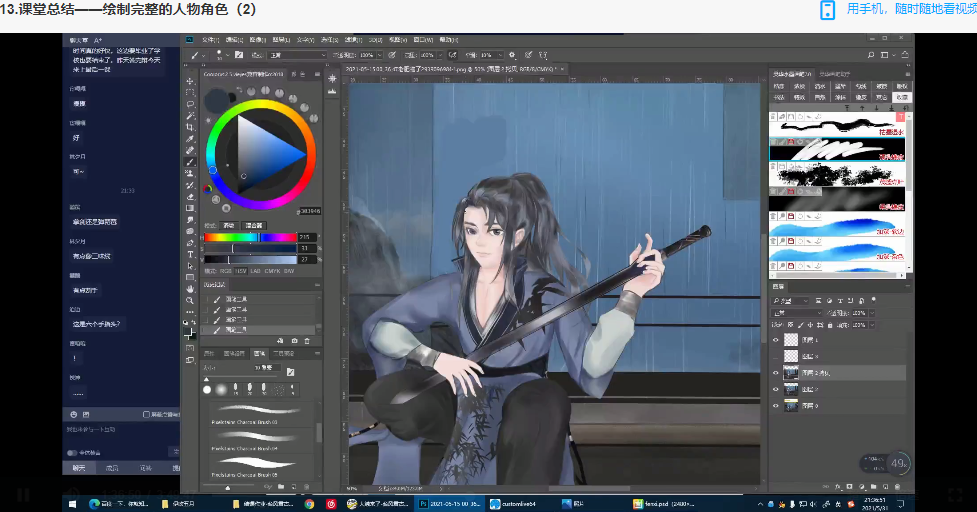Select the Clone Stamp tool
This screenshot has height=512, width=977.
point(190,173)
